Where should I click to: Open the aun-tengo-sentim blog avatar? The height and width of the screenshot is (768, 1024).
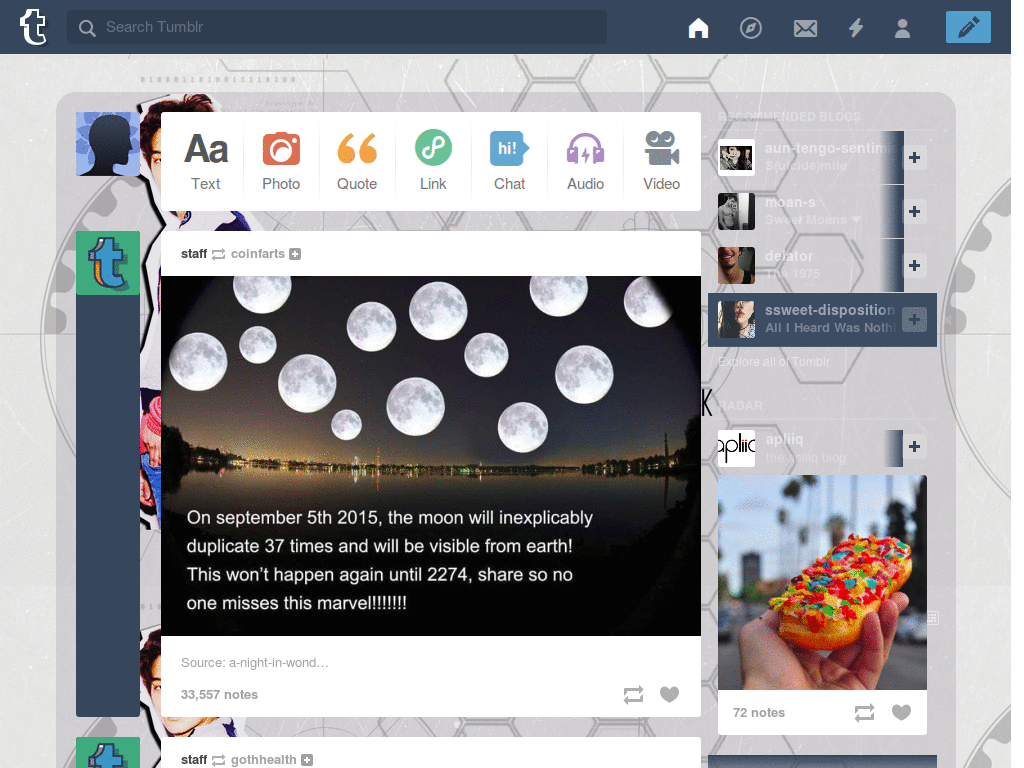tap(736, 157)
